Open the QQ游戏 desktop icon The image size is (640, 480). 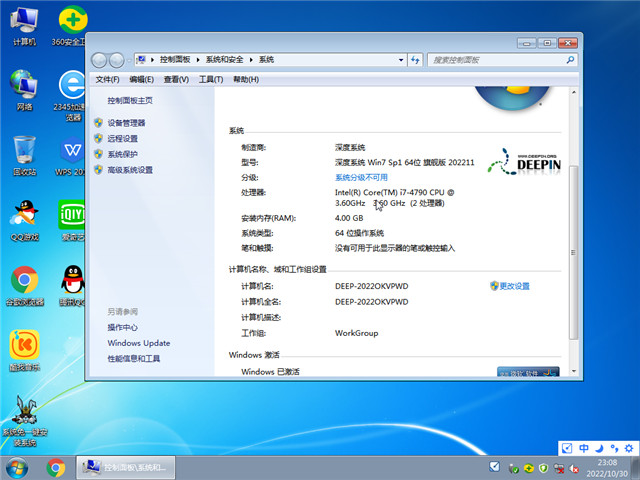24,217
